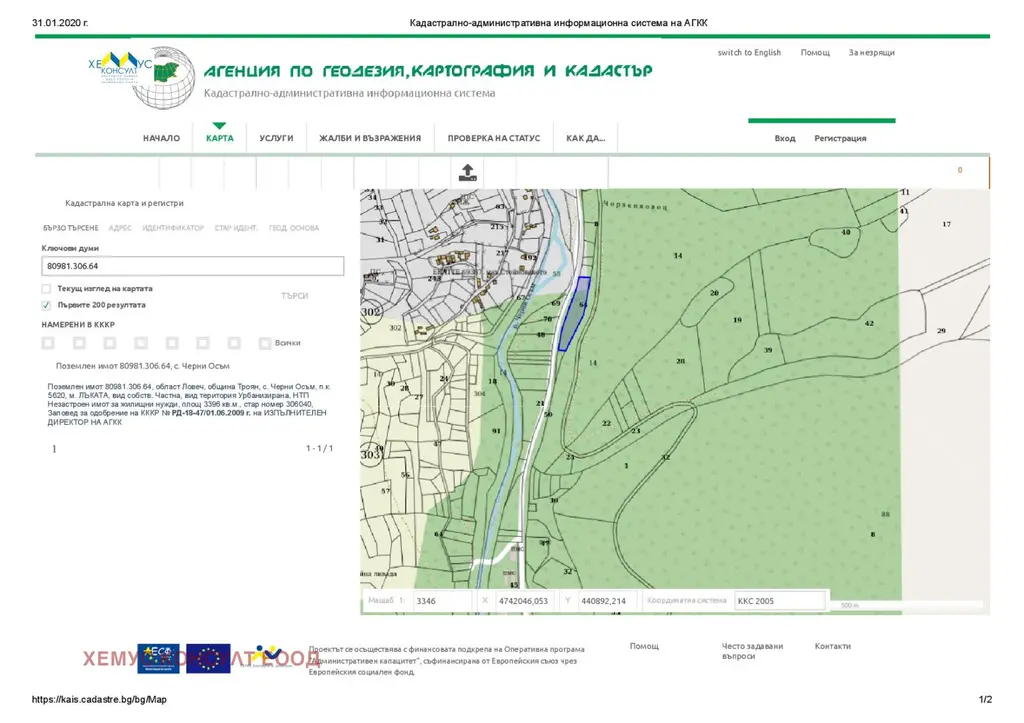Click the 'switch to English' link
Image resolution: width=1024 pixels, height=723 pixels.
[x=749, y=52]
